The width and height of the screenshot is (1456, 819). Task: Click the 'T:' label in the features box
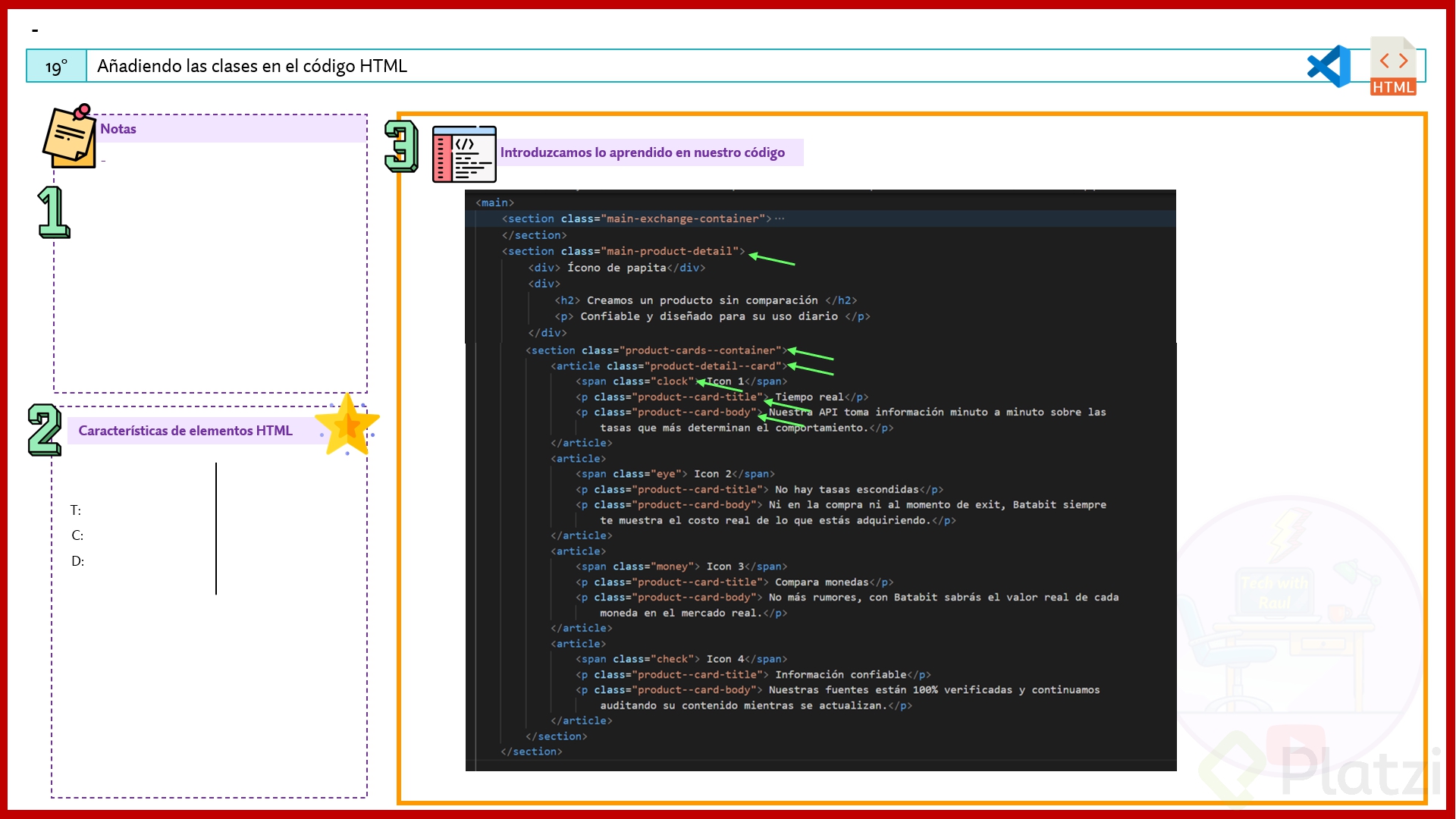click(x=76, y=510)
